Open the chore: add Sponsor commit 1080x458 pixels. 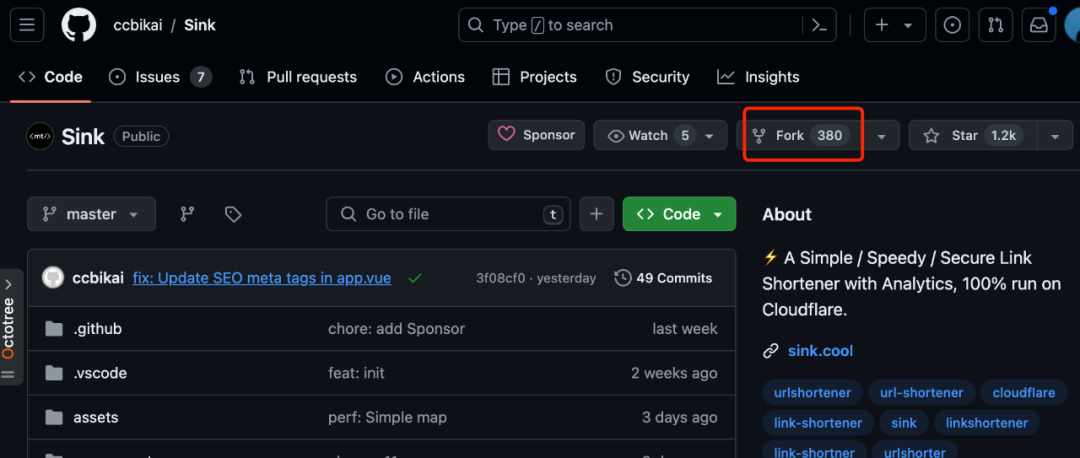(x=397, y=329)
